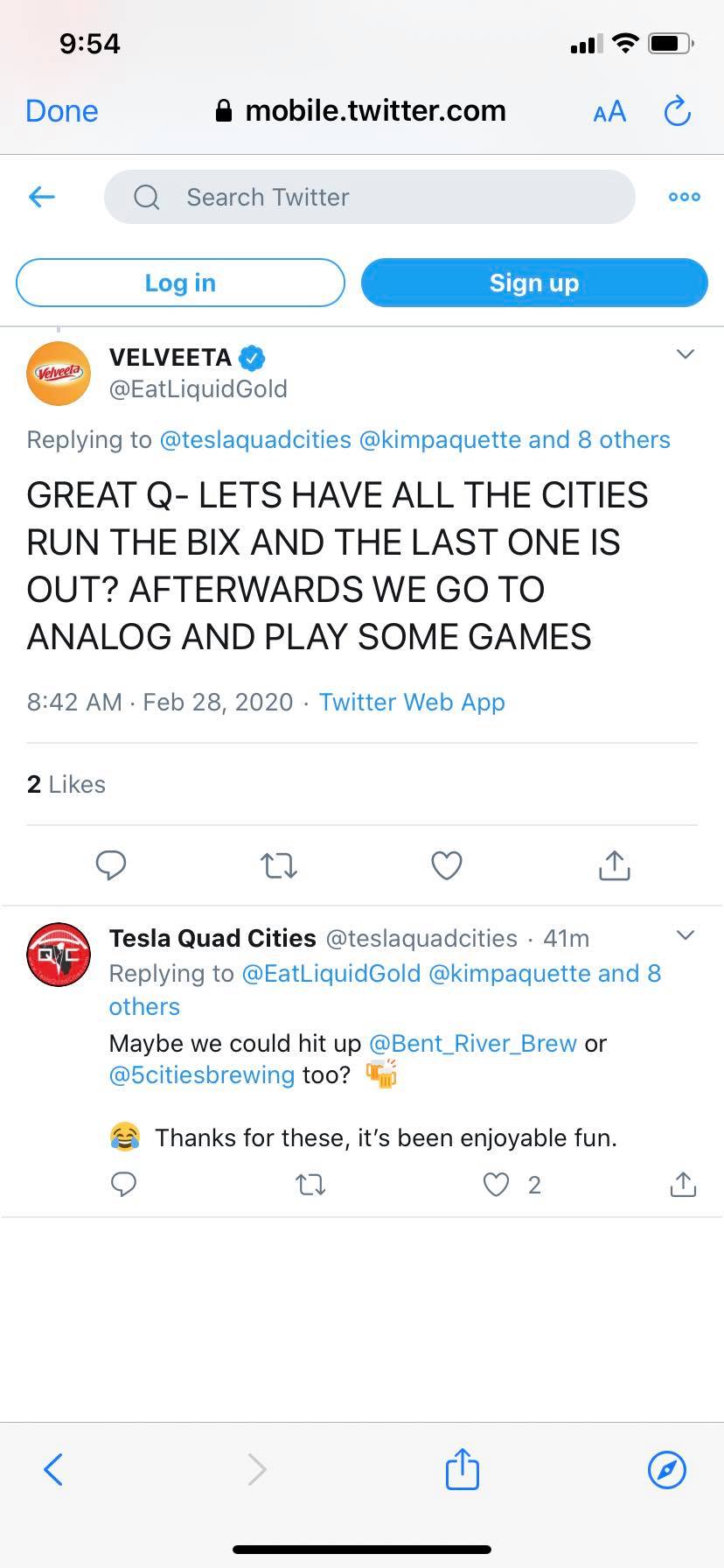The image size is (724, 1568).
Task: Expand the VELVEETA tweet chevron menu
Action: click(686, 354)
